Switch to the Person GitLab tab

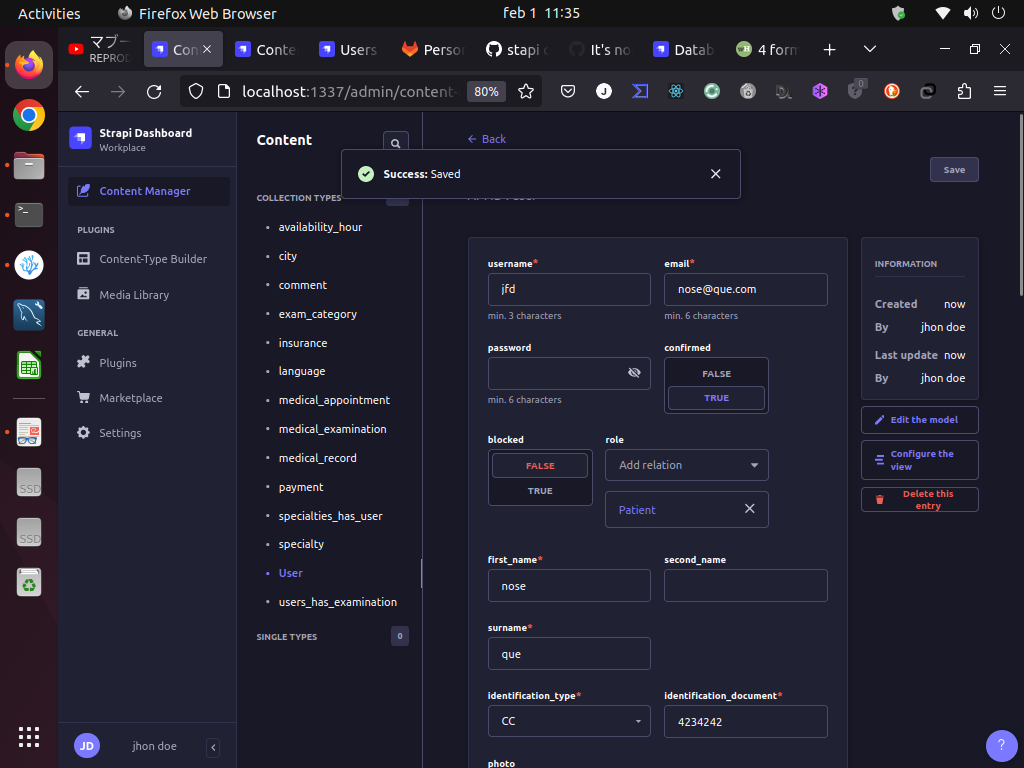[x=433, y=50]
